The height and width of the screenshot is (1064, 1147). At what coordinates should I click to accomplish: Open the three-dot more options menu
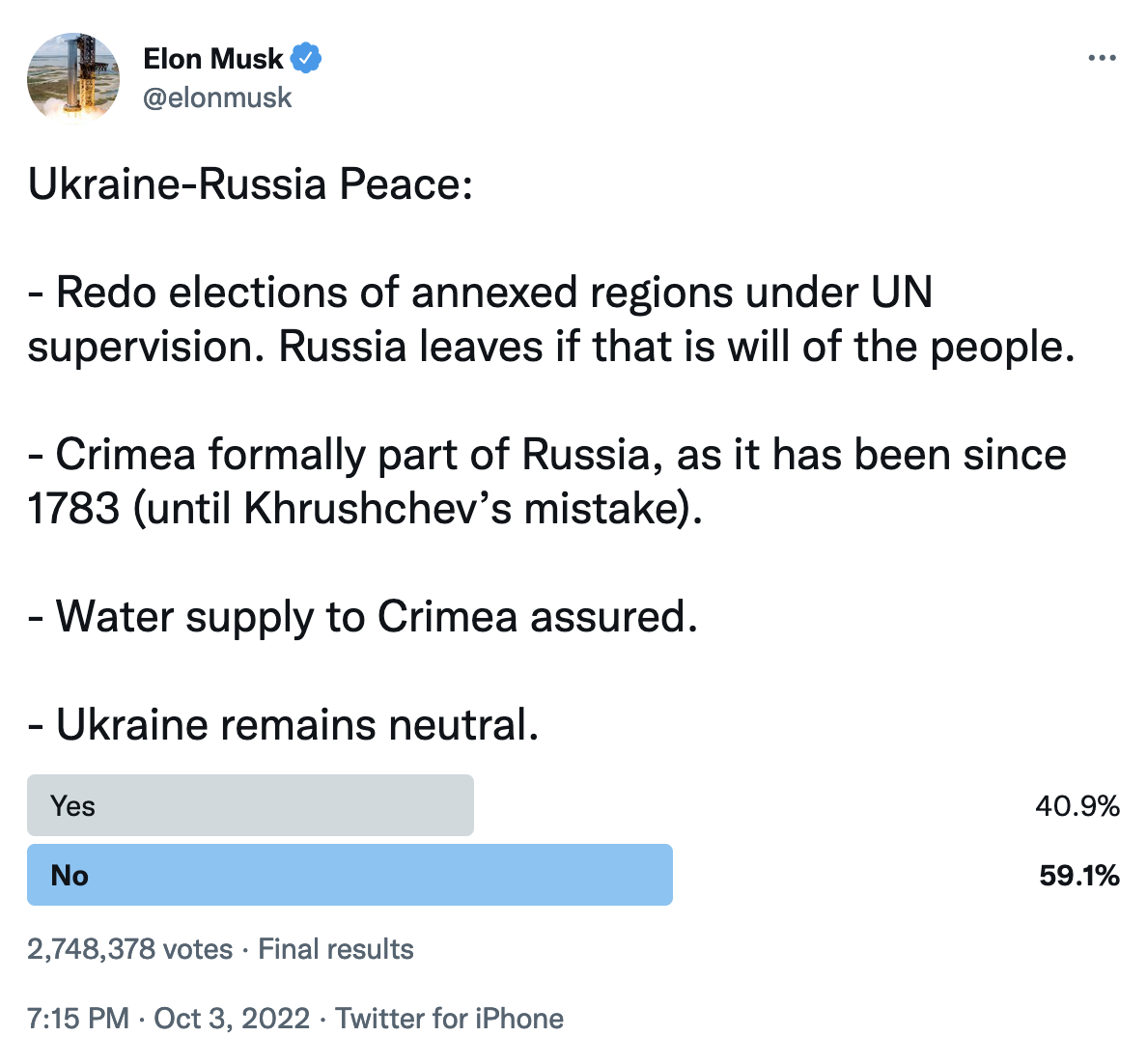(1102, 58)
